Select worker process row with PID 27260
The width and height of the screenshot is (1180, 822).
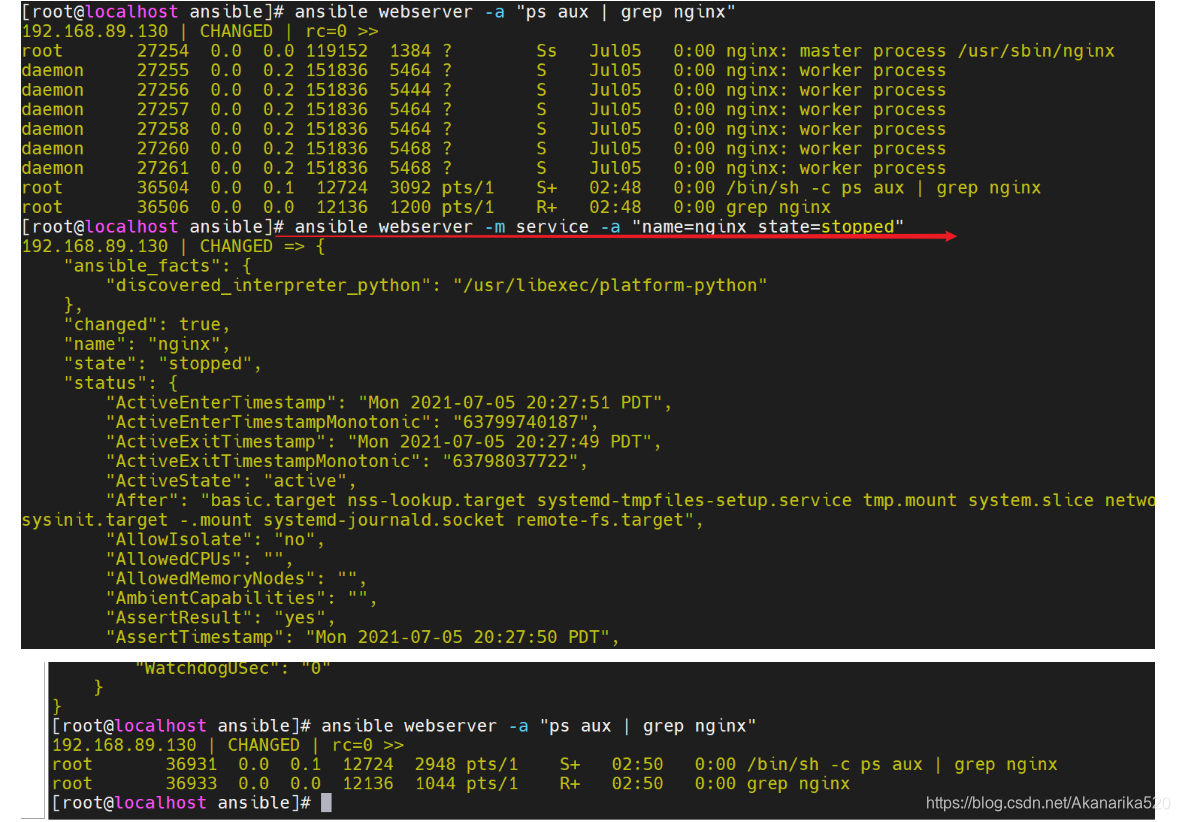(484, 149)
